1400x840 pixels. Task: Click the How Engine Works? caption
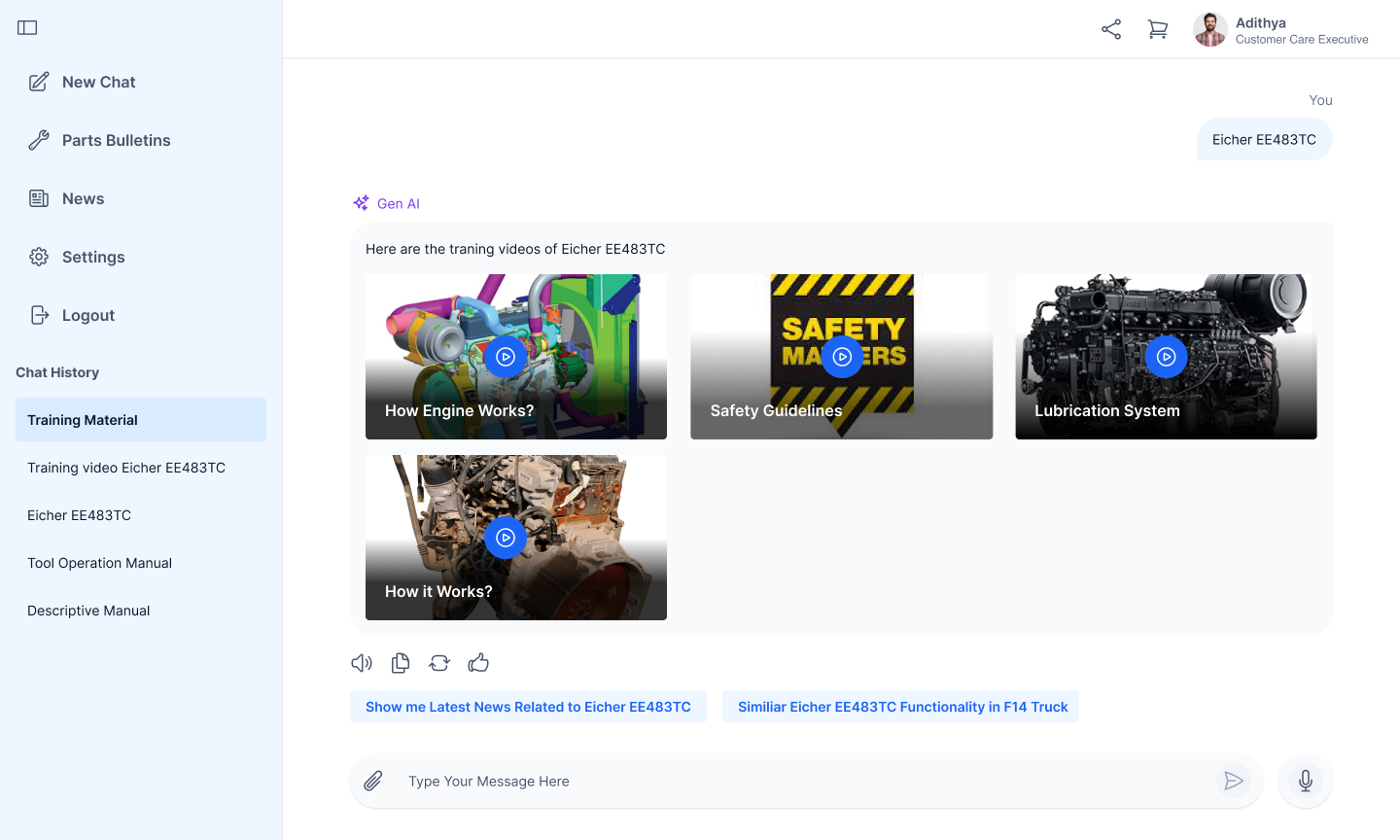[x=459, y=410]
